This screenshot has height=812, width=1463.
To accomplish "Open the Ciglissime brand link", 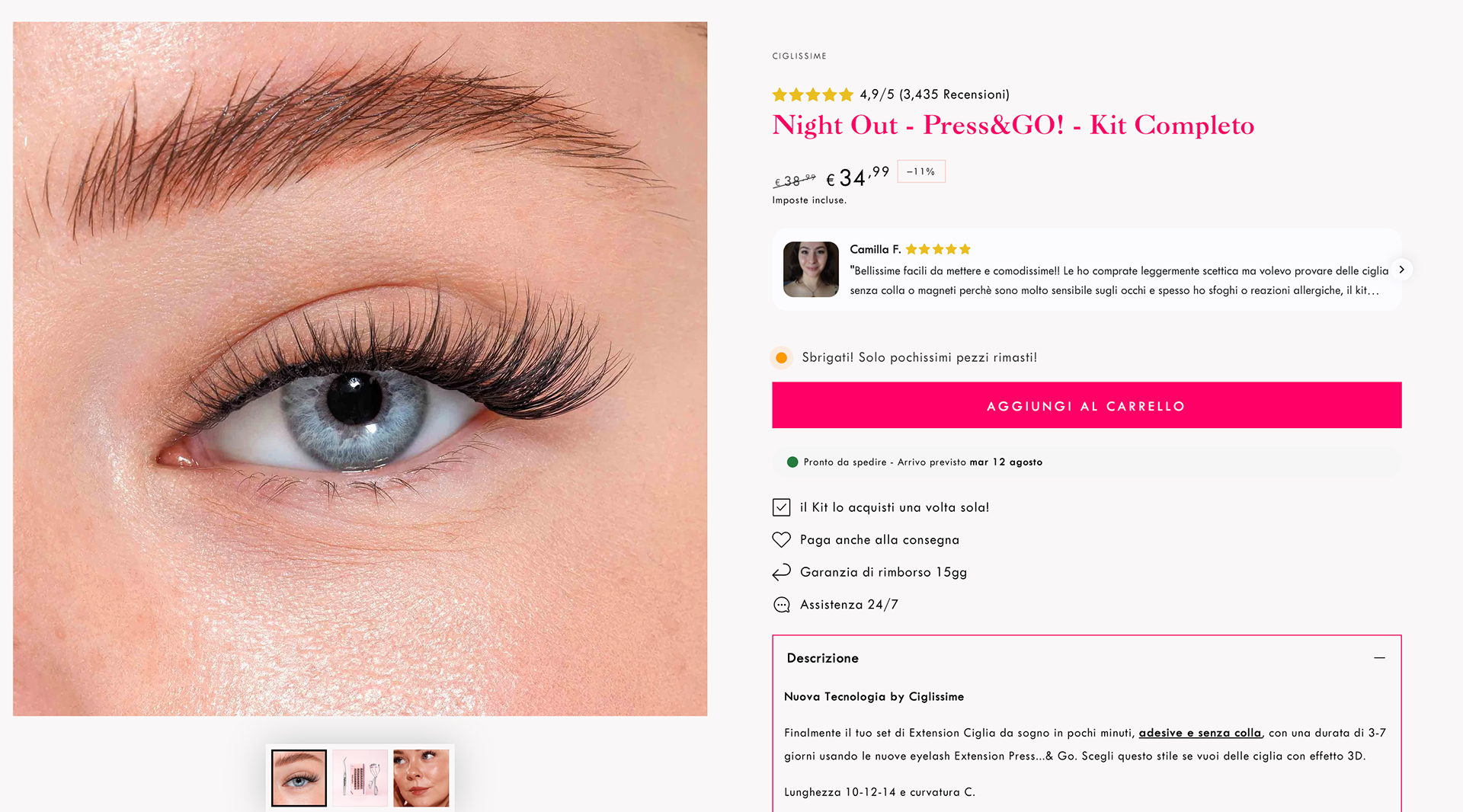I will pyautogui.click(x=799, y=56).
